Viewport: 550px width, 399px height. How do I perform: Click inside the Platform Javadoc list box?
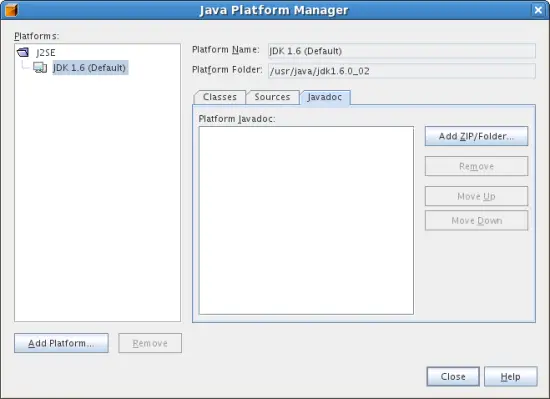[x=306, y=221]
